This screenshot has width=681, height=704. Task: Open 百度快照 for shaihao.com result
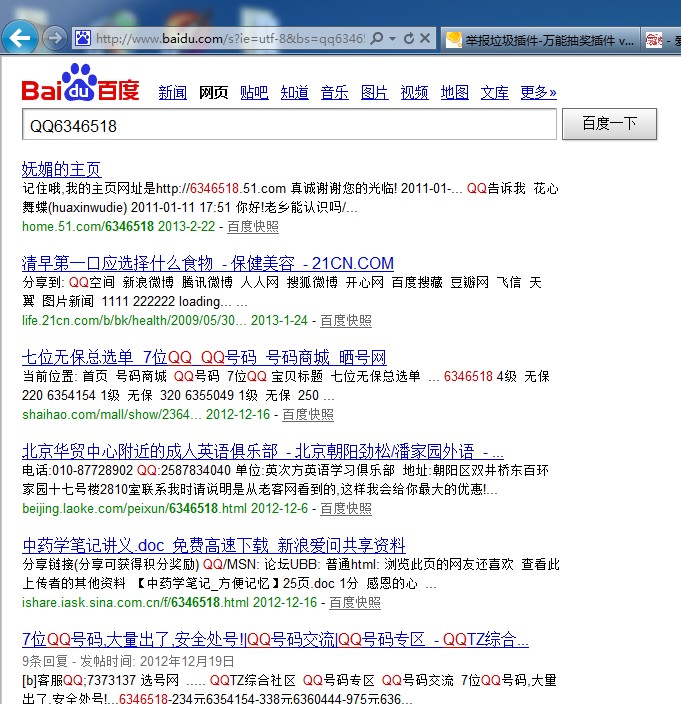click(308, 414)
